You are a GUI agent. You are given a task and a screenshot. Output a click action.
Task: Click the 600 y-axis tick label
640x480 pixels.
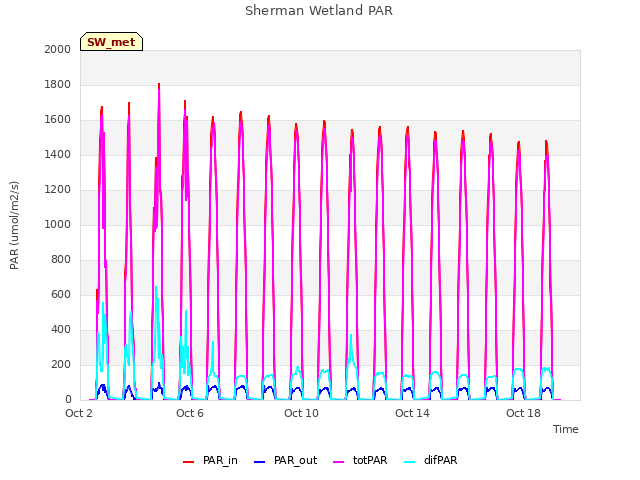tap(61, 294)
